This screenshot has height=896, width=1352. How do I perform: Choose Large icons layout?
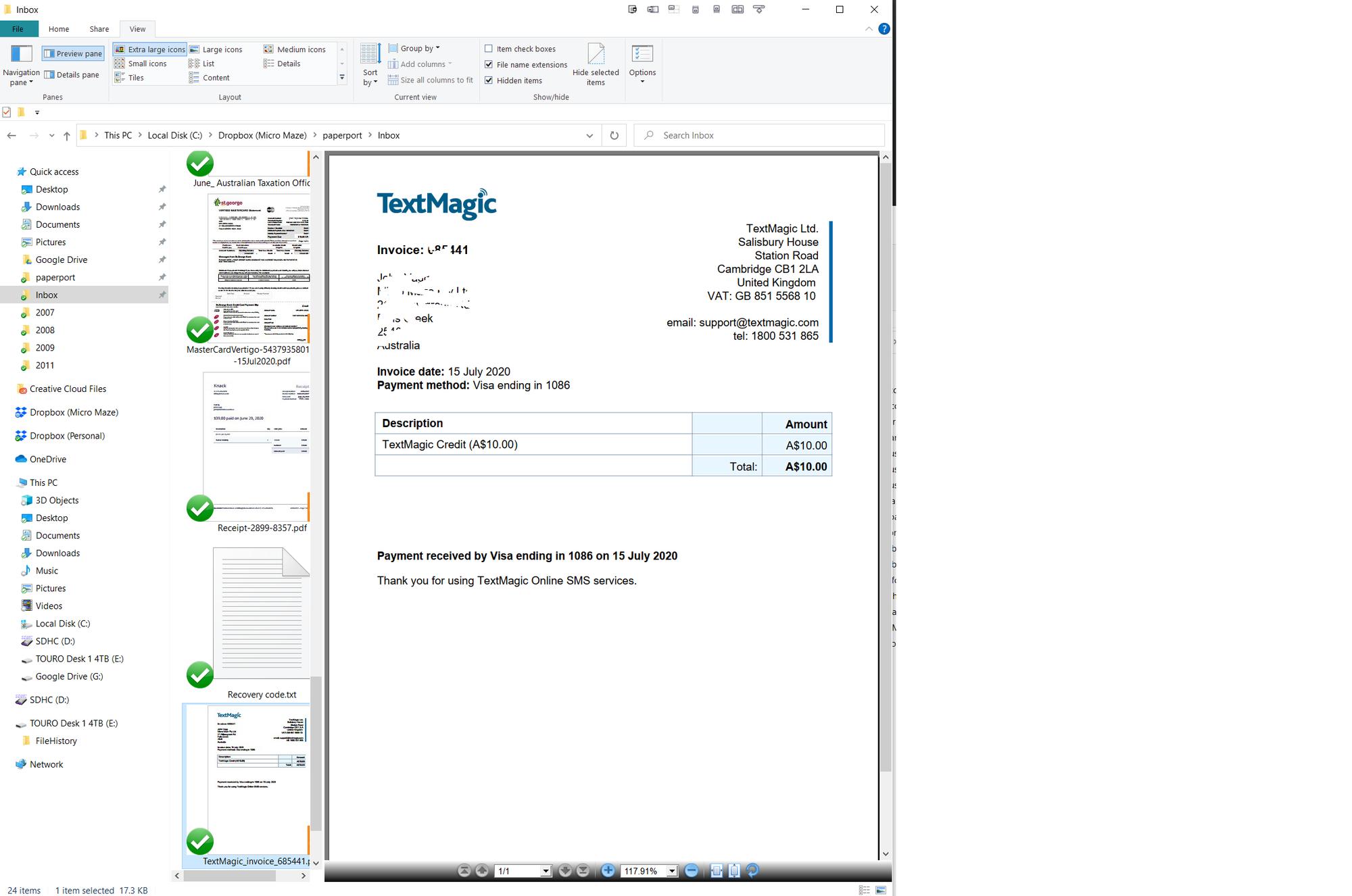tap(216, 49)
